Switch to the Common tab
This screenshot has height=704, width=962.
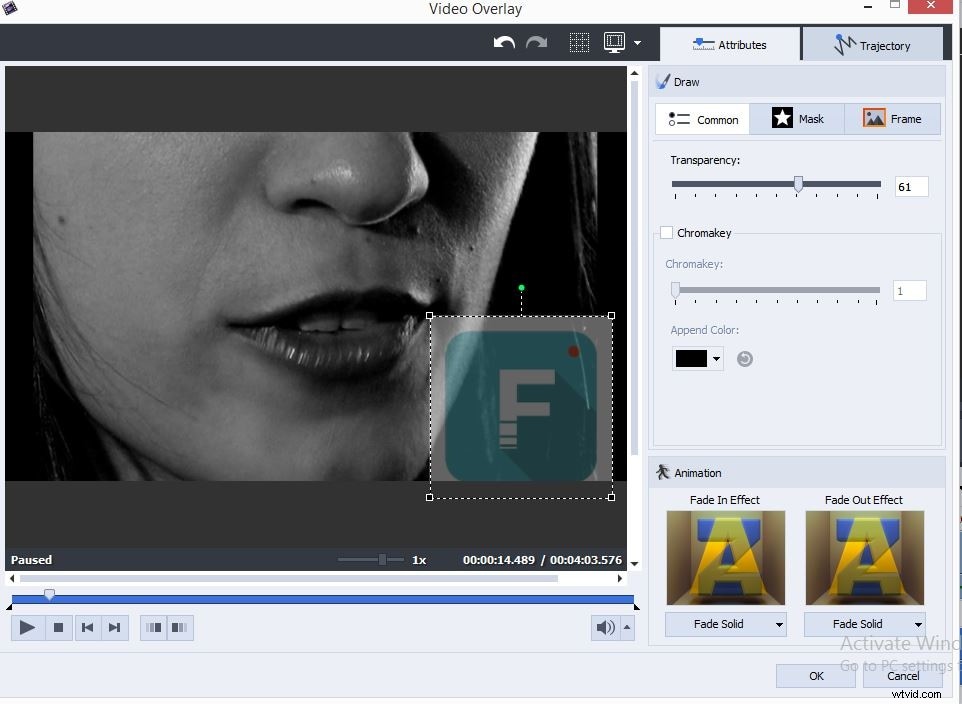[702, 118]
